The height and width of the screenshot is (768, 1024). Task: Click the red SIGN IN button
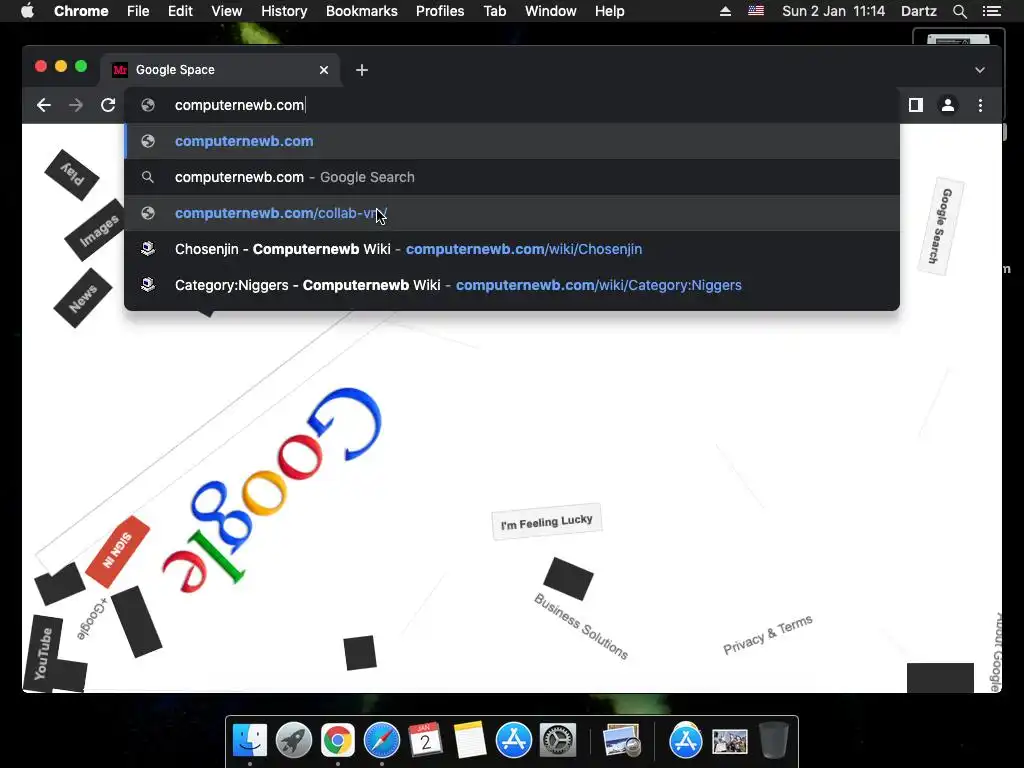(118, 551)
